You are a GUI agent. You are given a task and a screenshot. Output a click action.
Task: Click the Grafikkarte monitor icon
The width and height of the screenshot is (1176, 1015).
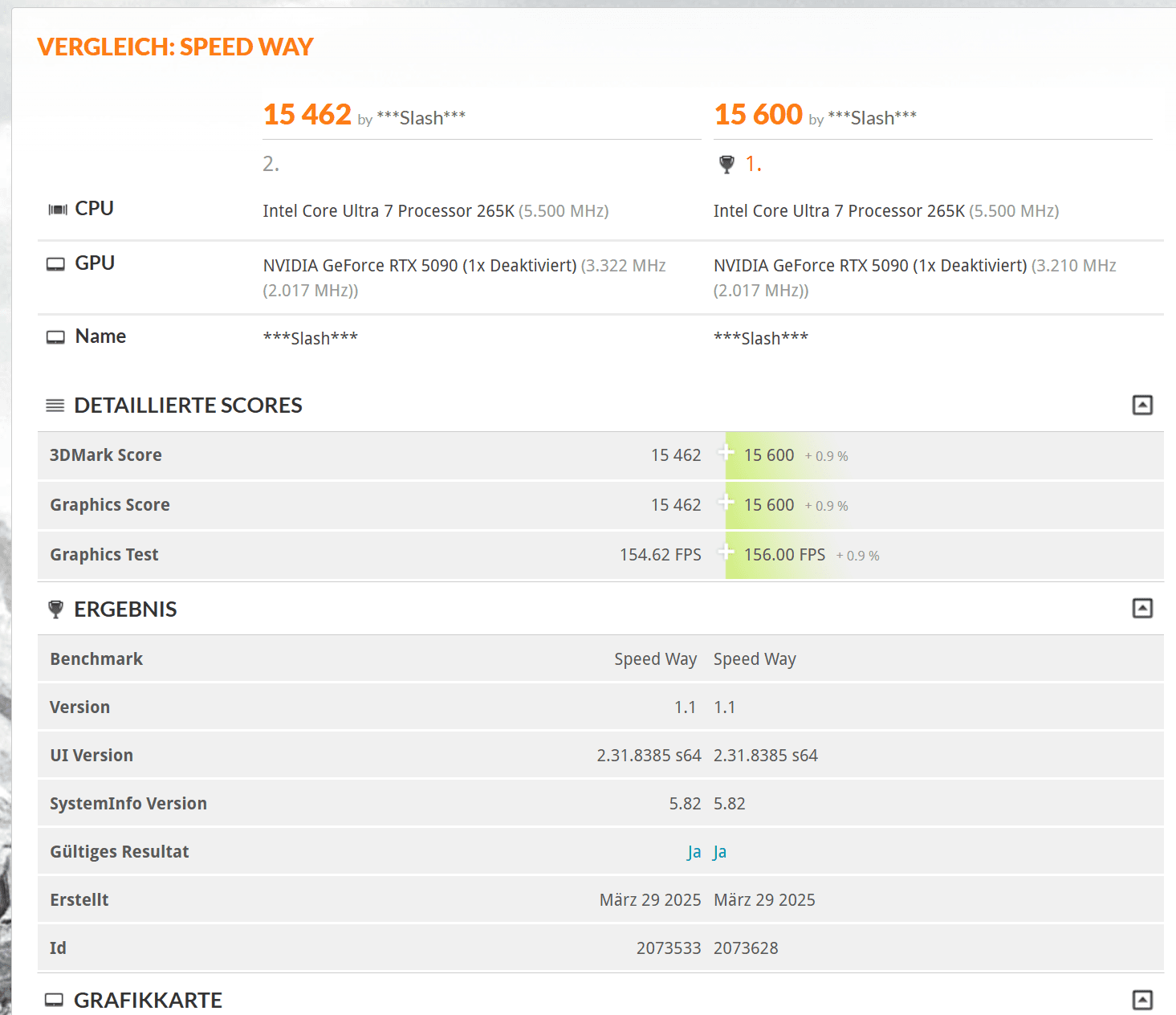pos(54,1000)
